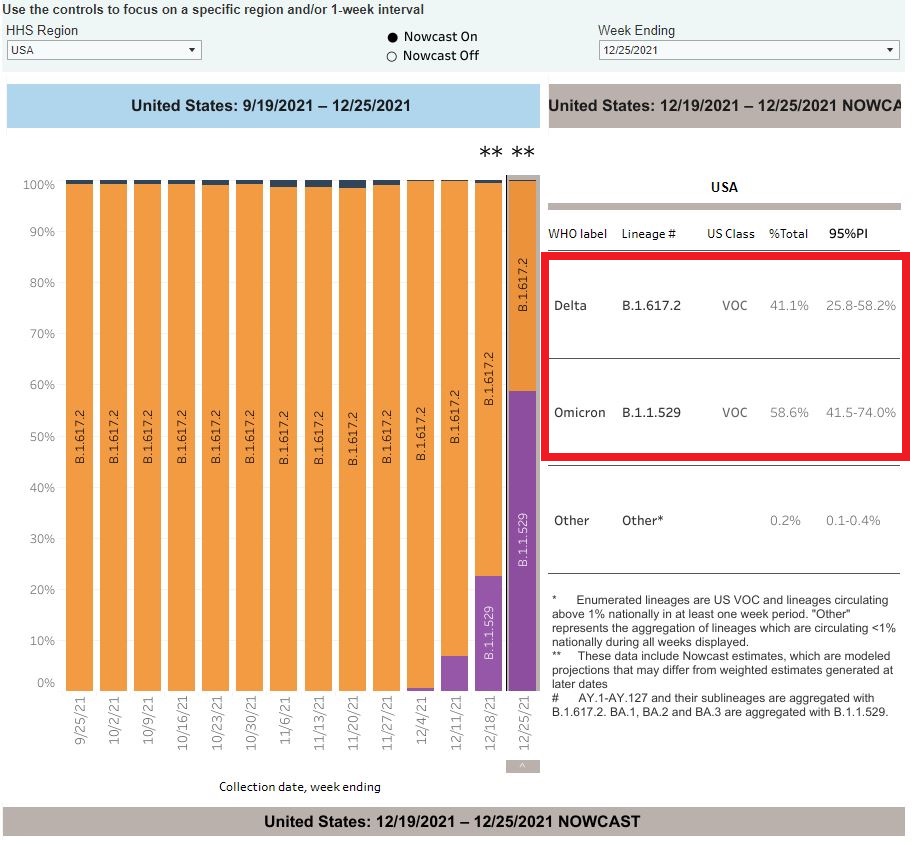Click the dark top segment of 11/20/21 bar
Screen dimensions: 915x845
pyautogui.click(x=352, y=184)
